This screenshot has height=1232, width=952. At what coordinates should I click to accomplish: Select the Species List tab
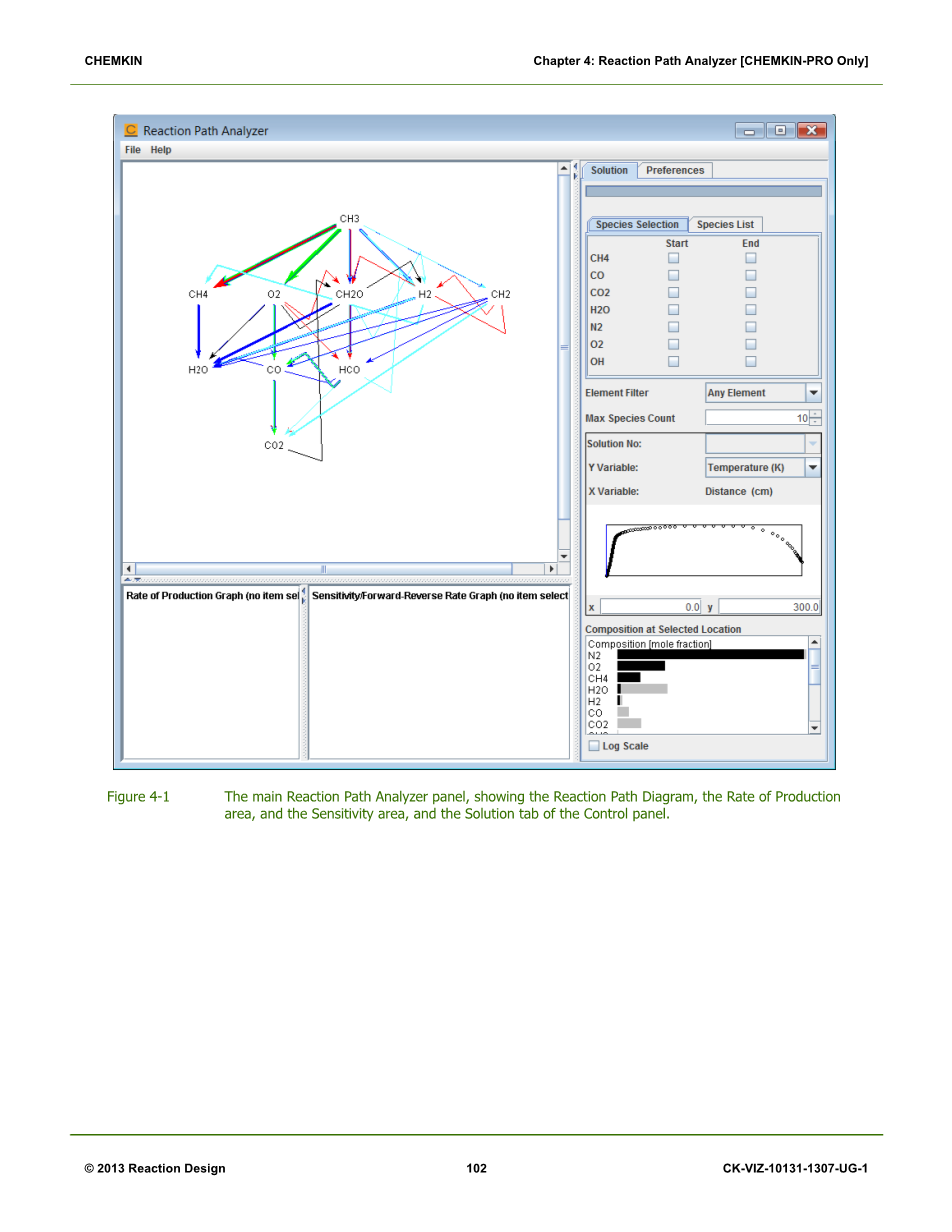pyautogui.click(x=725, y=224)
